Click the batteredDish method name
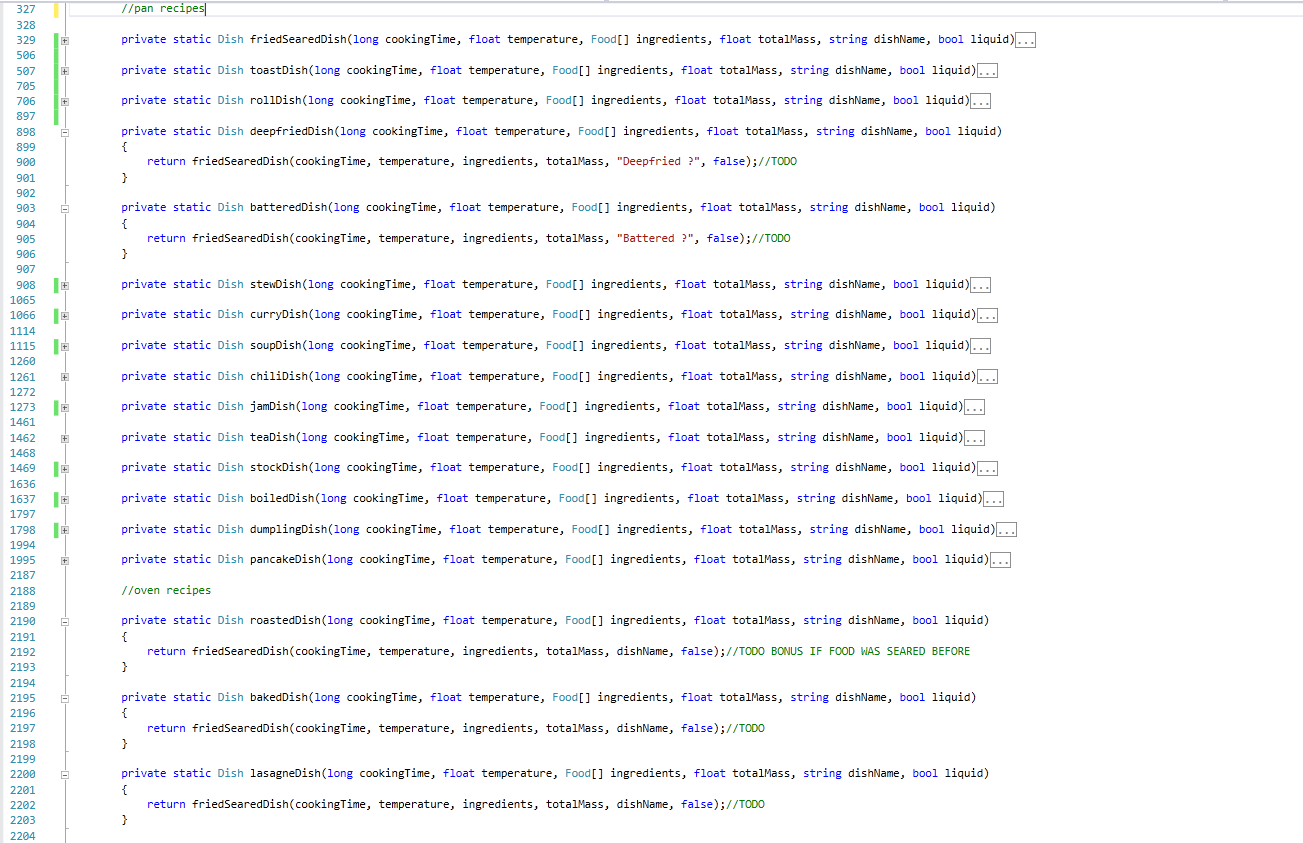Screen dimensions: 1303x843 pos(288,208)
